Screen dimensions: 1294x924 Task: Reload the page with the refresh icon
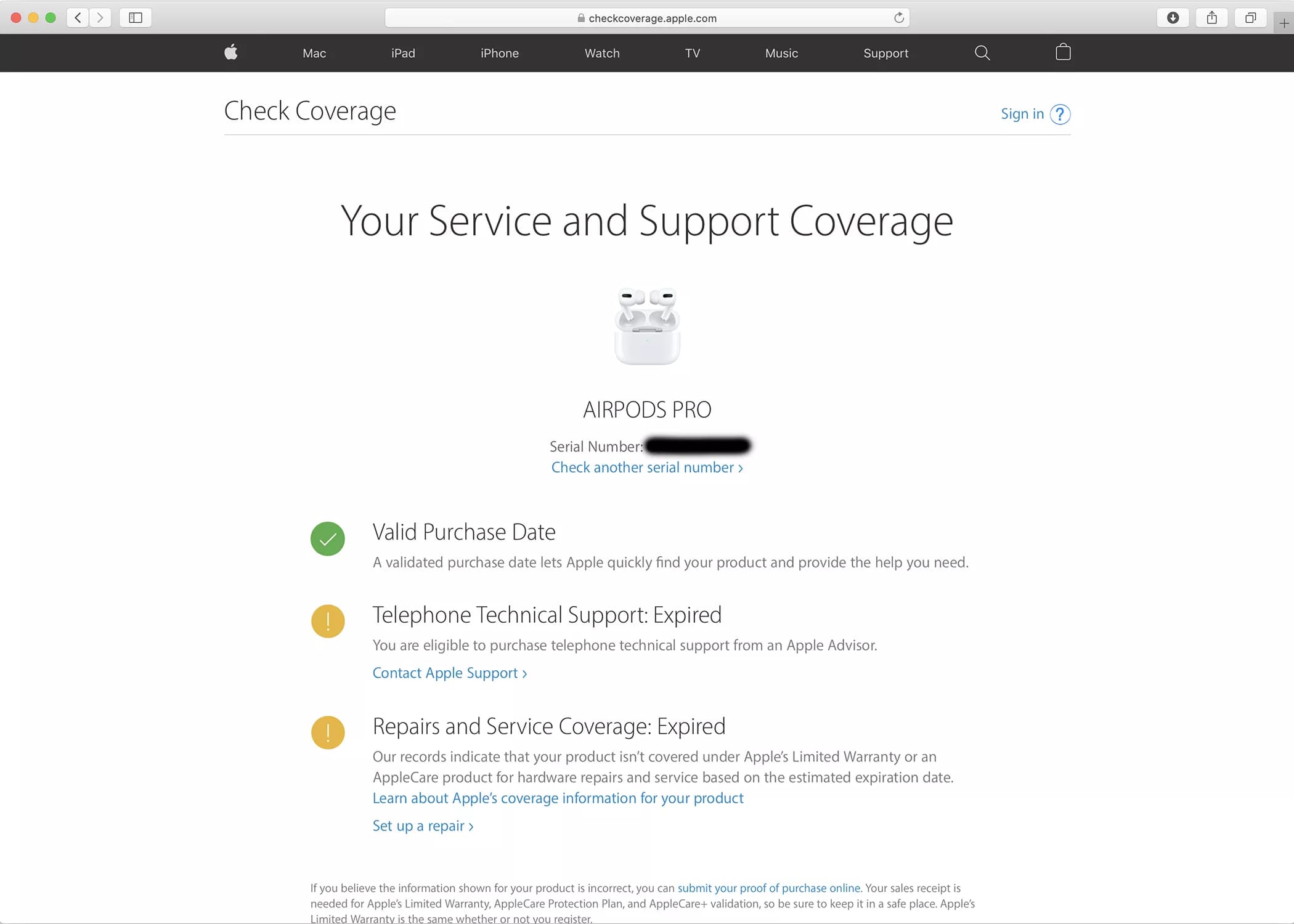point(899,18)
